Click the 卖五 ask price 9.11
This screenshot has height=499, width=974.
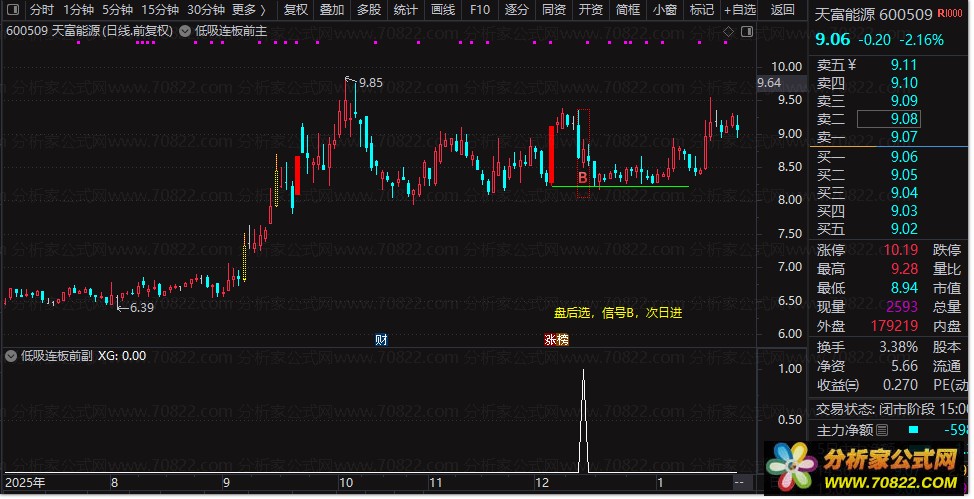[x=903, y=65]
